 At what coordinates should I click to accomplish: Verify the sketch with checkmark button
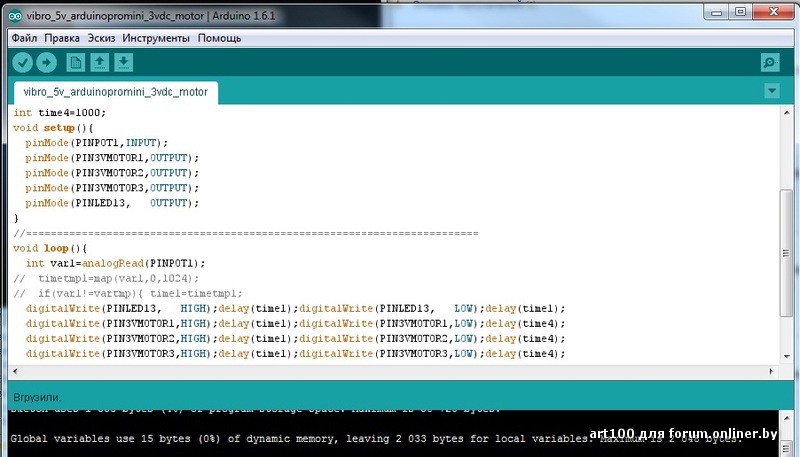[x=22, y=63]
